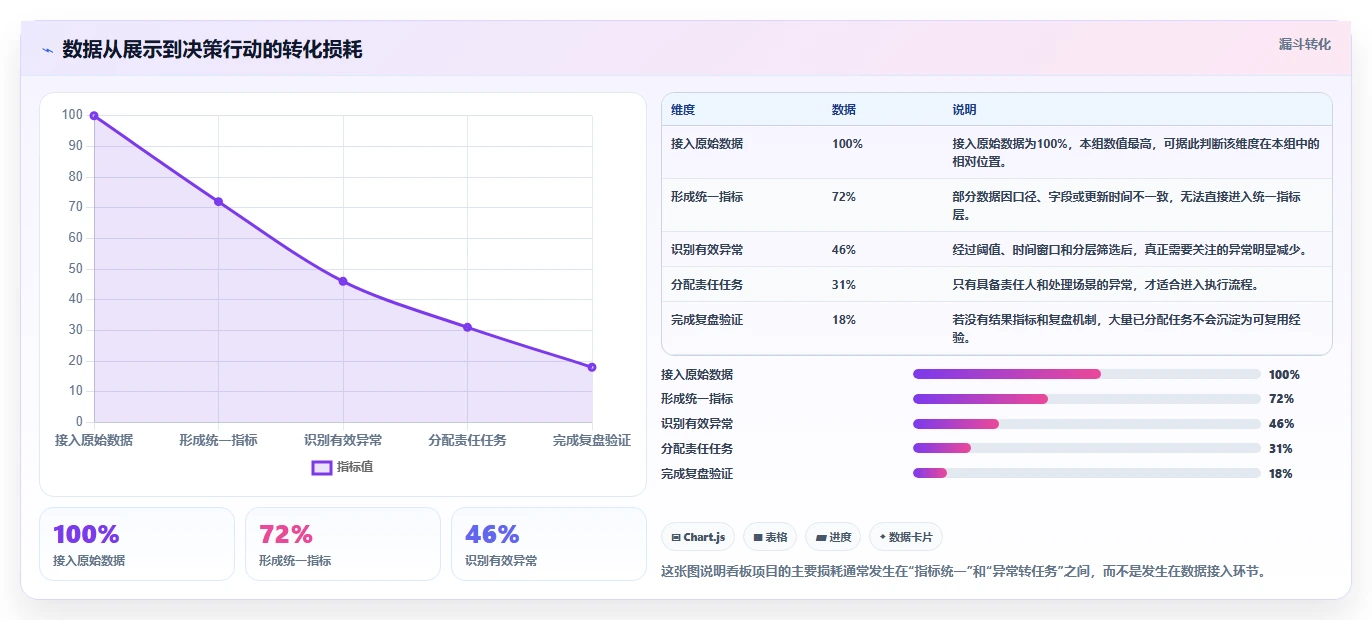This screenshot has width=1372, height=620.
Task: Click the 31% cell in the table
Action: pyautogui.click(x=844, y=285)
